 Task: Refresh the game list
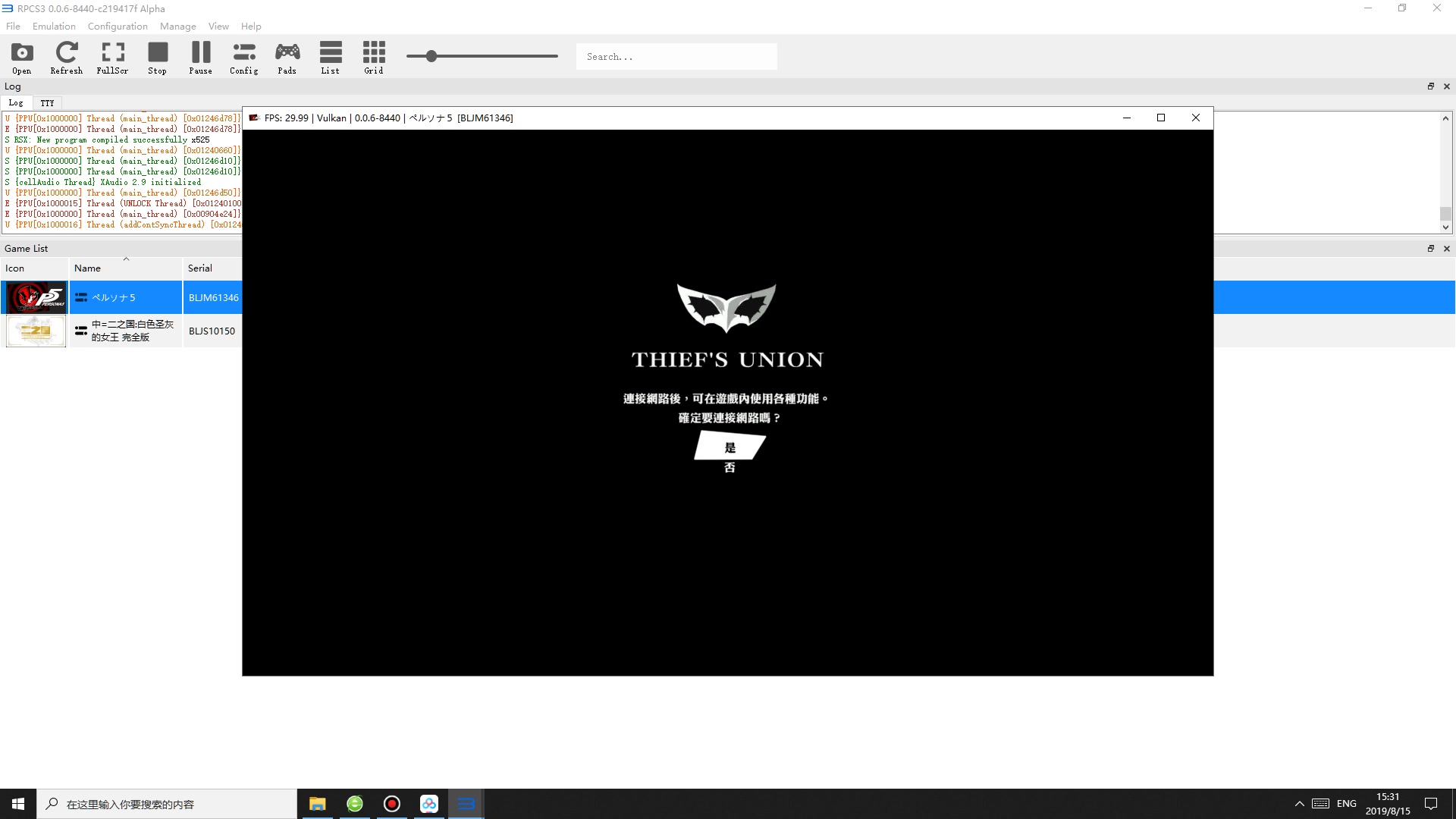point(66,56)
